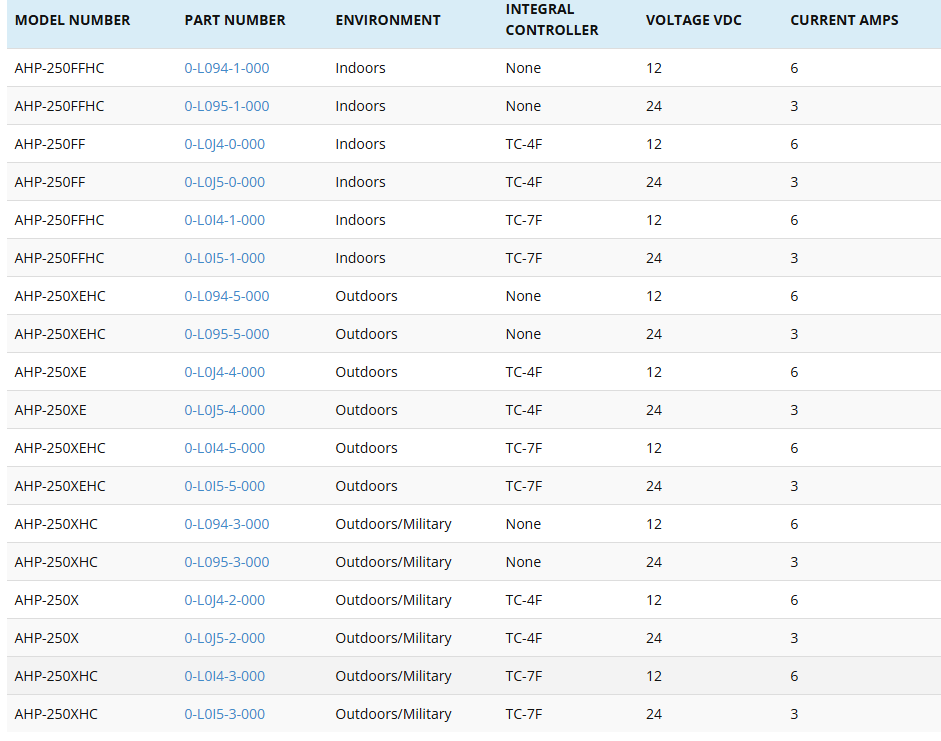Open part number link 0-L0J4-2-000
Image resolution: width=941 pixels, height=741 pixels.
224,600
